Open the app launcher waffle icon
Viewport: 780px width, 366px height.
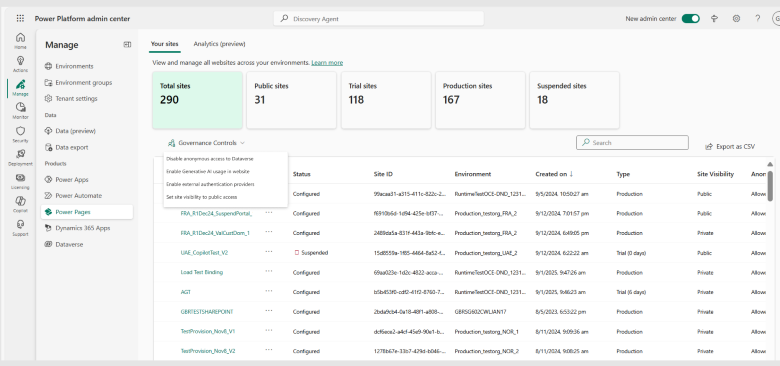(x=20, y=18)
